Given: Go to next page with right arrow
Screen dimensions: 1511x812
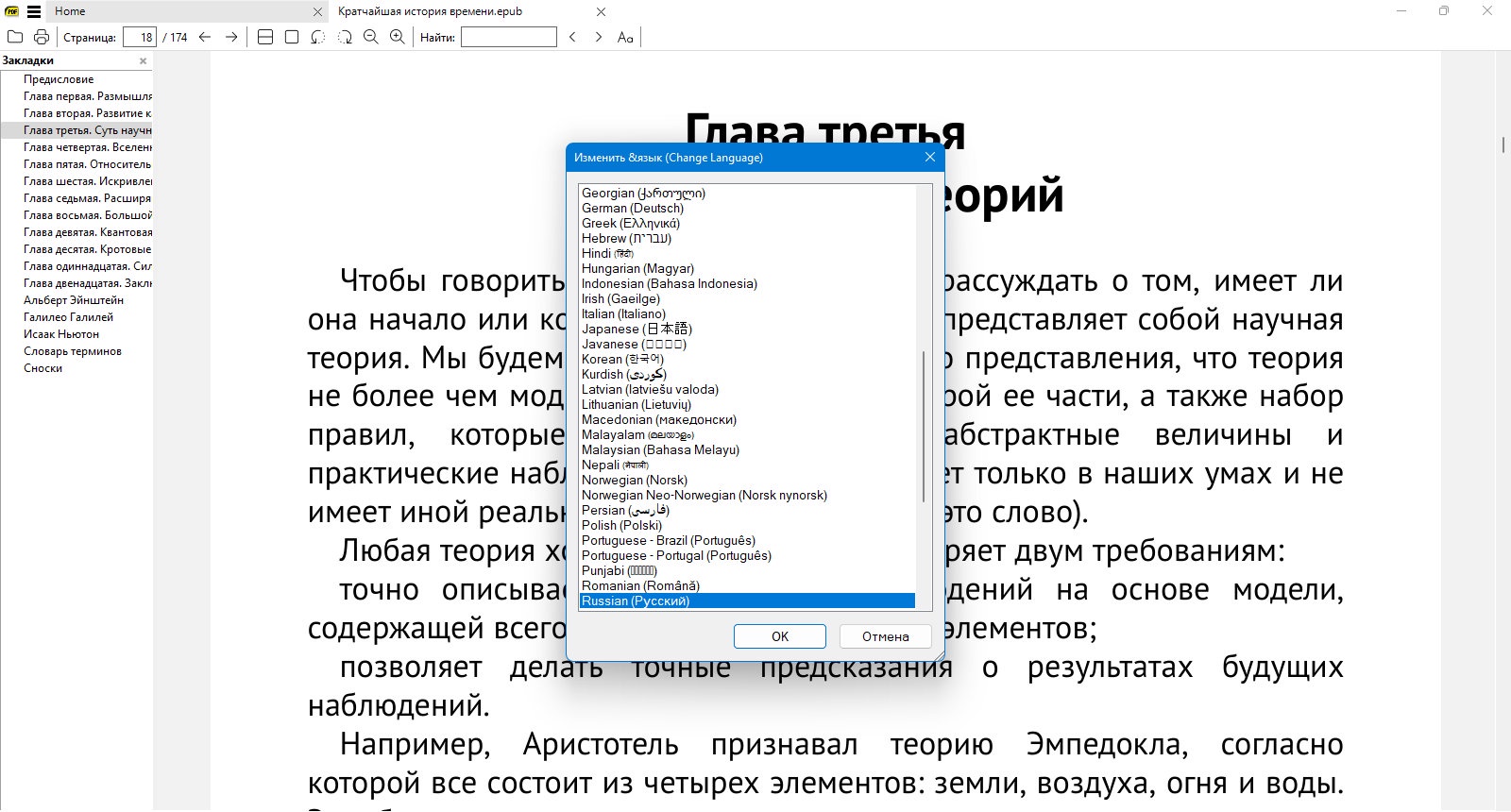Looking at the screenshot, I should click(231, 37).
